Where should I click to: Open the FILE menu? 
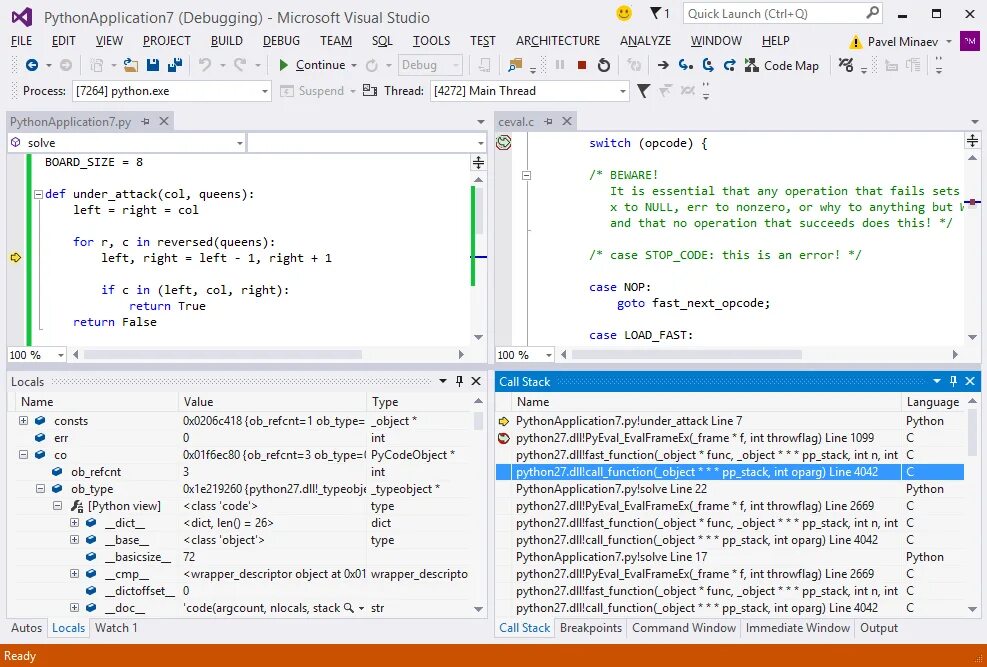coord(21,40)
